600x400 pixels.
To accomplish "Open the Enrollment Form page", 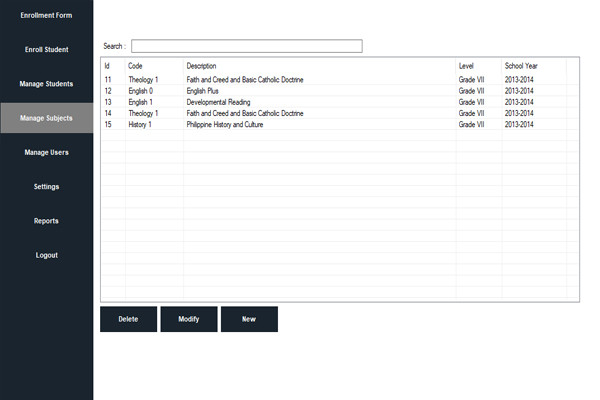I will [46, 15].
